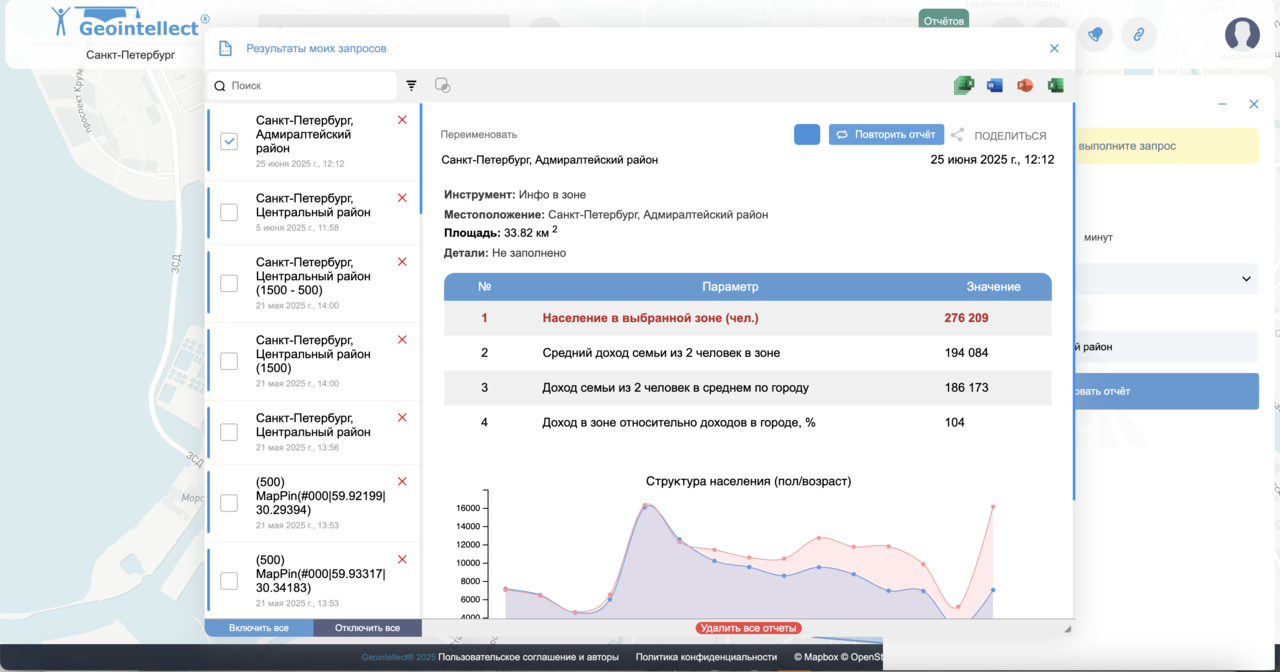Image resolution: width=1280 pixels, height=672 pixels.
Task: Click the chain link icon
Action: coord(1138,35)
